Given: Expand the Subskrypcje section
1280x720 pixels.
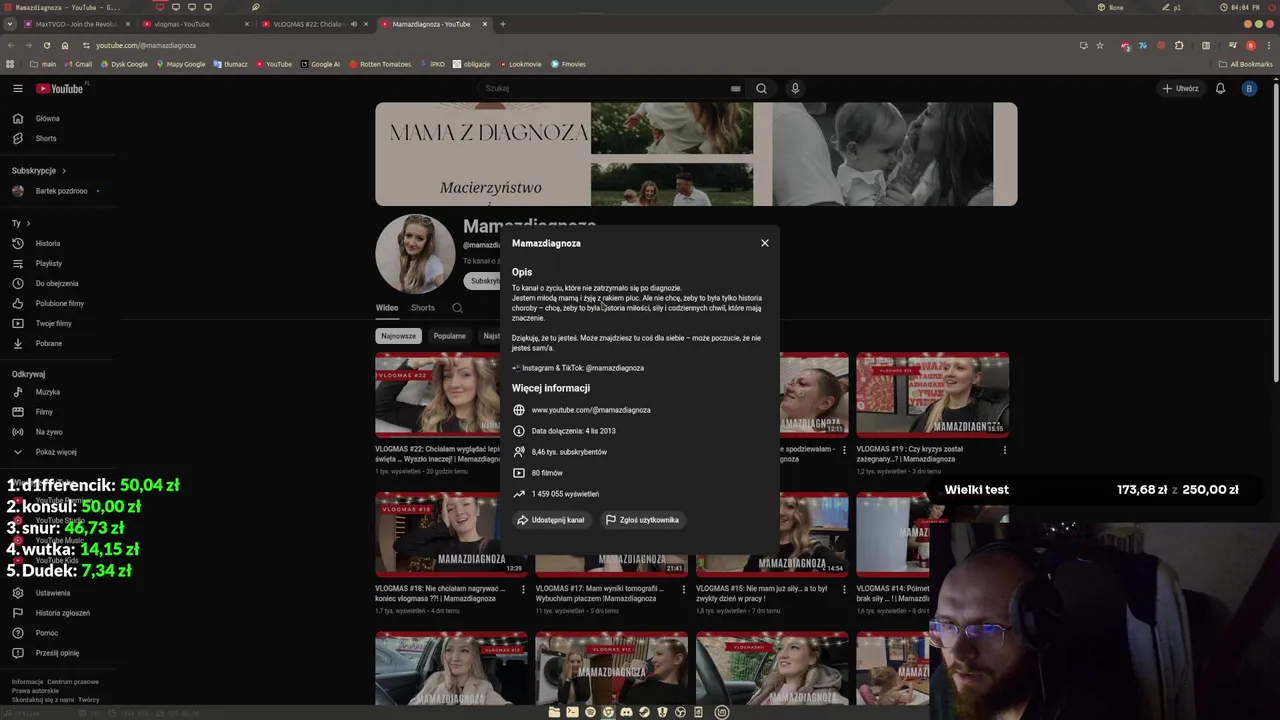Looking at the screenshot, I should pos(39,170).
